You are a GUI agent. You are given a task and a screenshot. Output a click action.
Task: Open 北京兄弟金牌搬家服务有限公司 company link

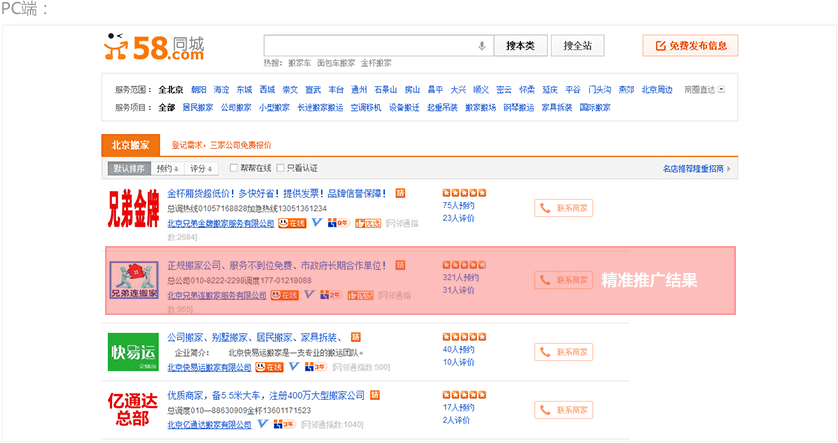tap(221, 223)
